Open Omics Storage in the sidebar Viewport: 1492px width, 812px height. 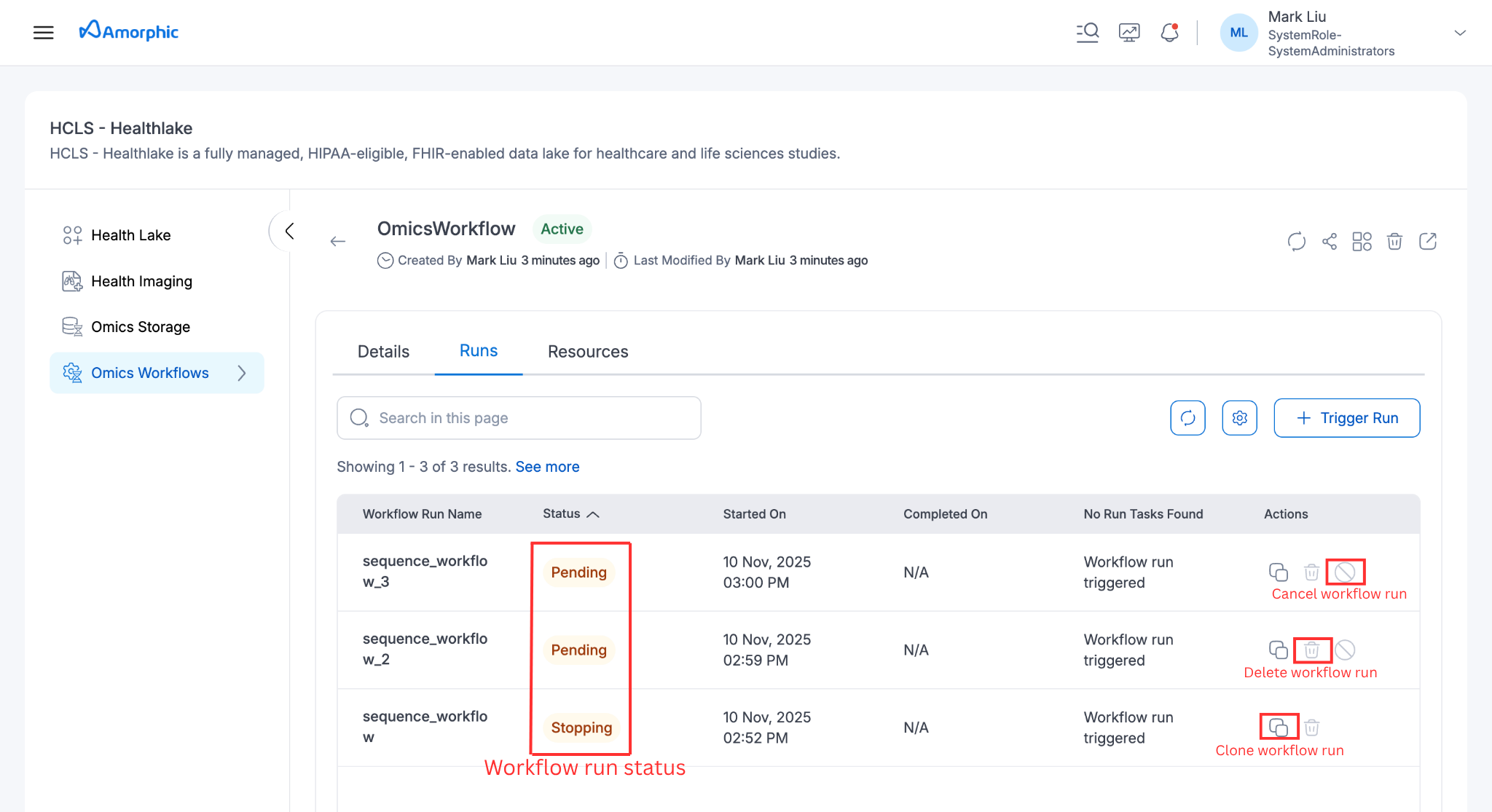[140, 327]
